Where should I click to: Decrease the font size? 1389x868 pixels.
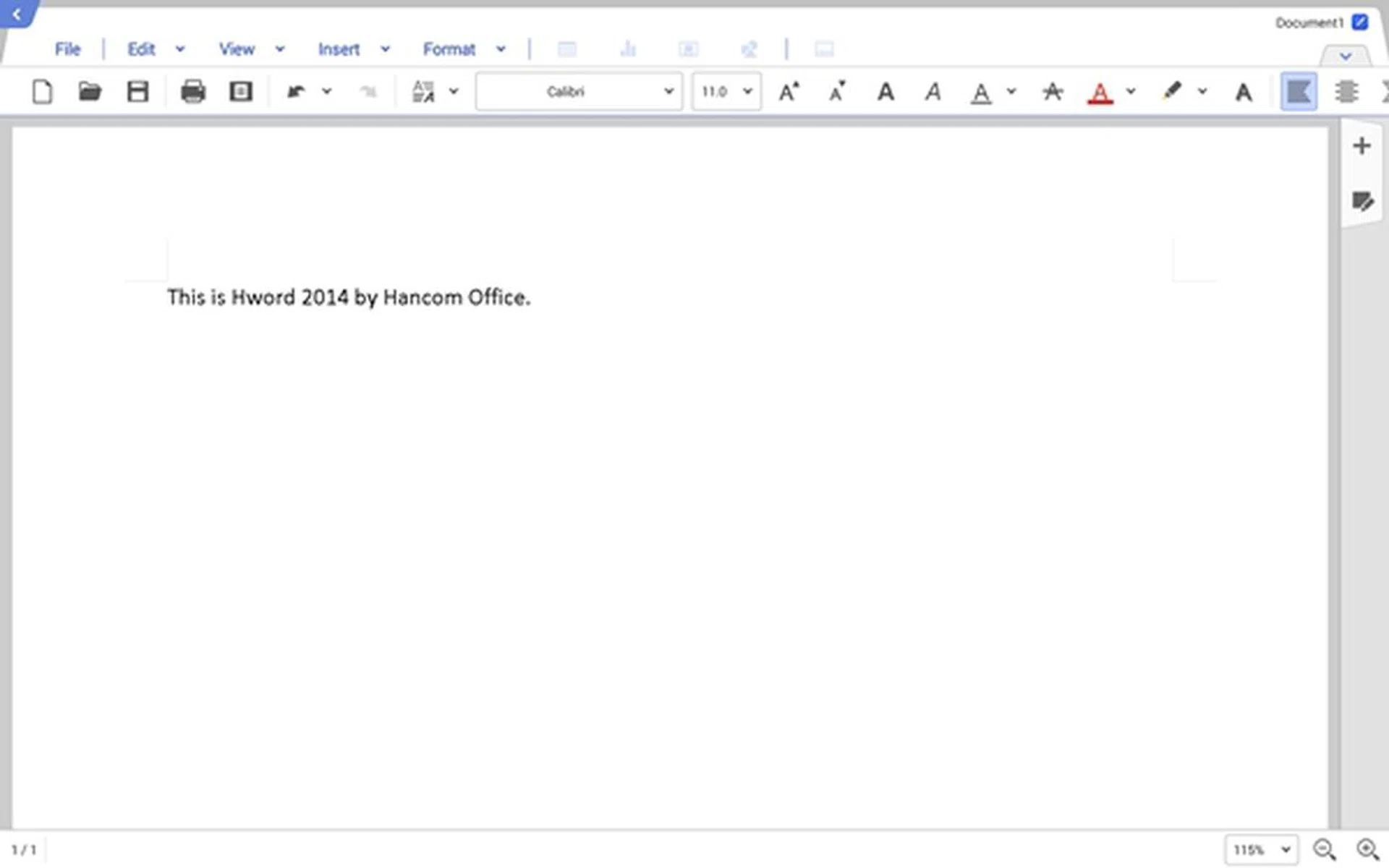pos(836,92)
